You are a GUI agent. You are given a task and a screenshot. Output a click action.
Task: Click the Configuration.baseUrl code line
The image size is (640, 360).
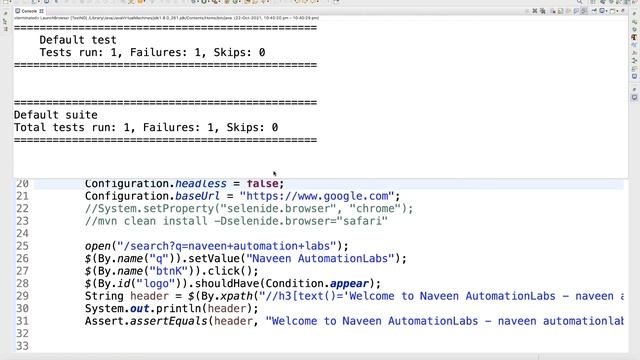[242, 196]
